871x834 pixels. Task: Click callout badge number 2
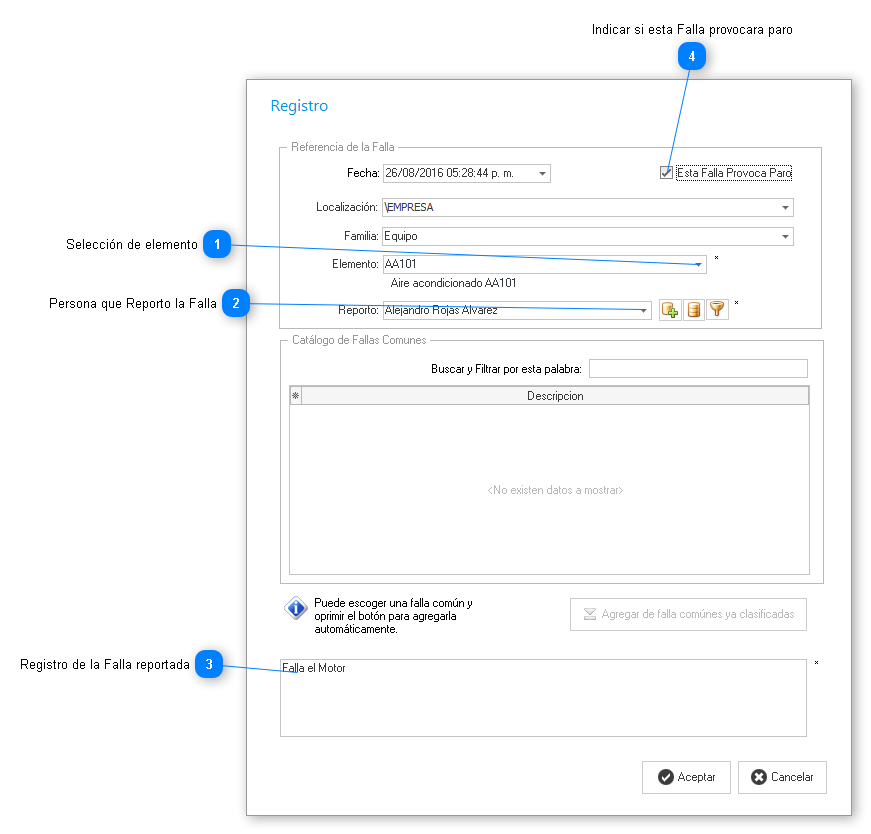pyautogui.click(x=235, y=303)
